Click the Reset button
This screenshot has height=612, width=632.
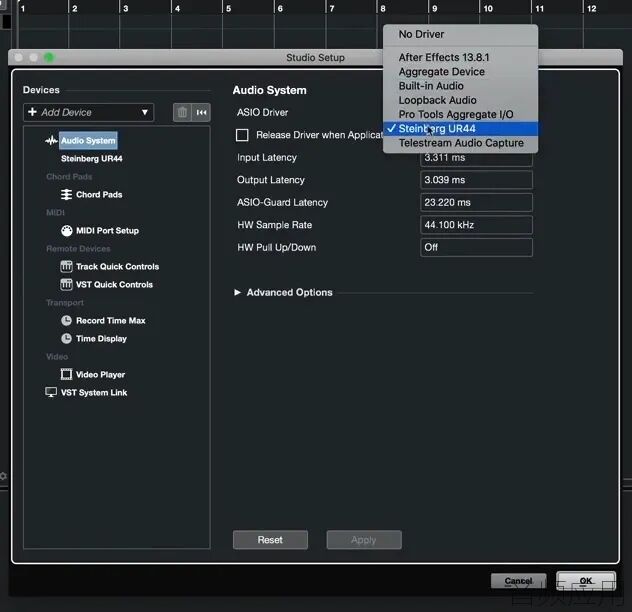[270, 540]
